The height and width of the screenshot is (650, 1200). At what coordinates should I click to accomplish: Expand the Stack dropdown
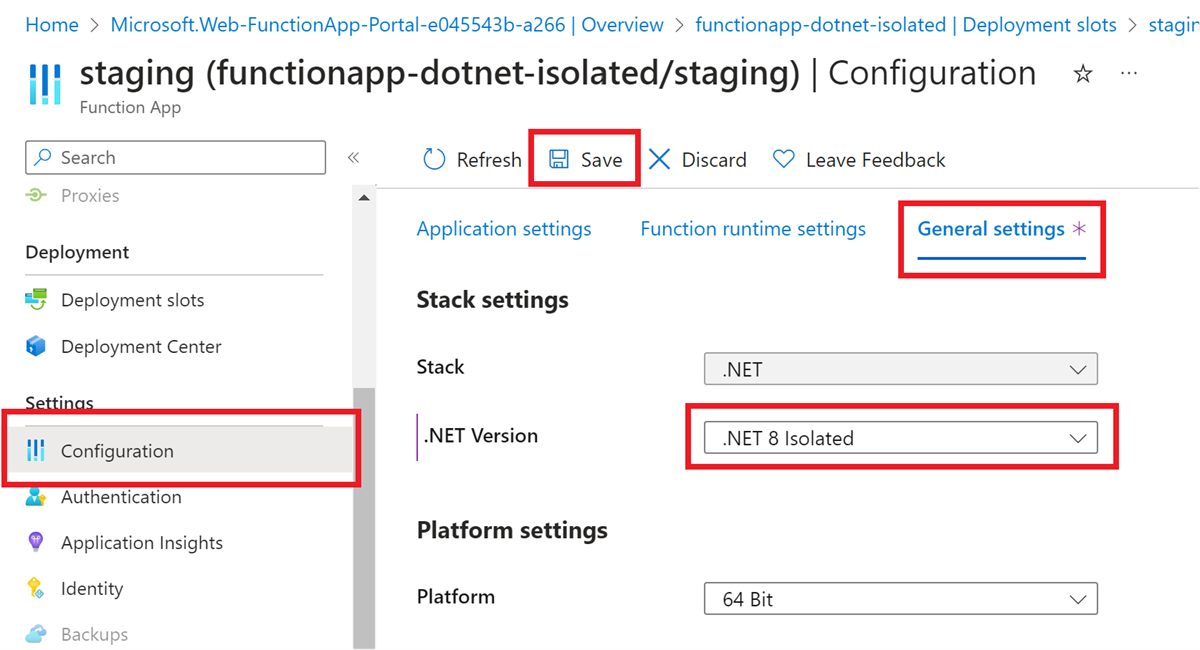pos(900,369)
